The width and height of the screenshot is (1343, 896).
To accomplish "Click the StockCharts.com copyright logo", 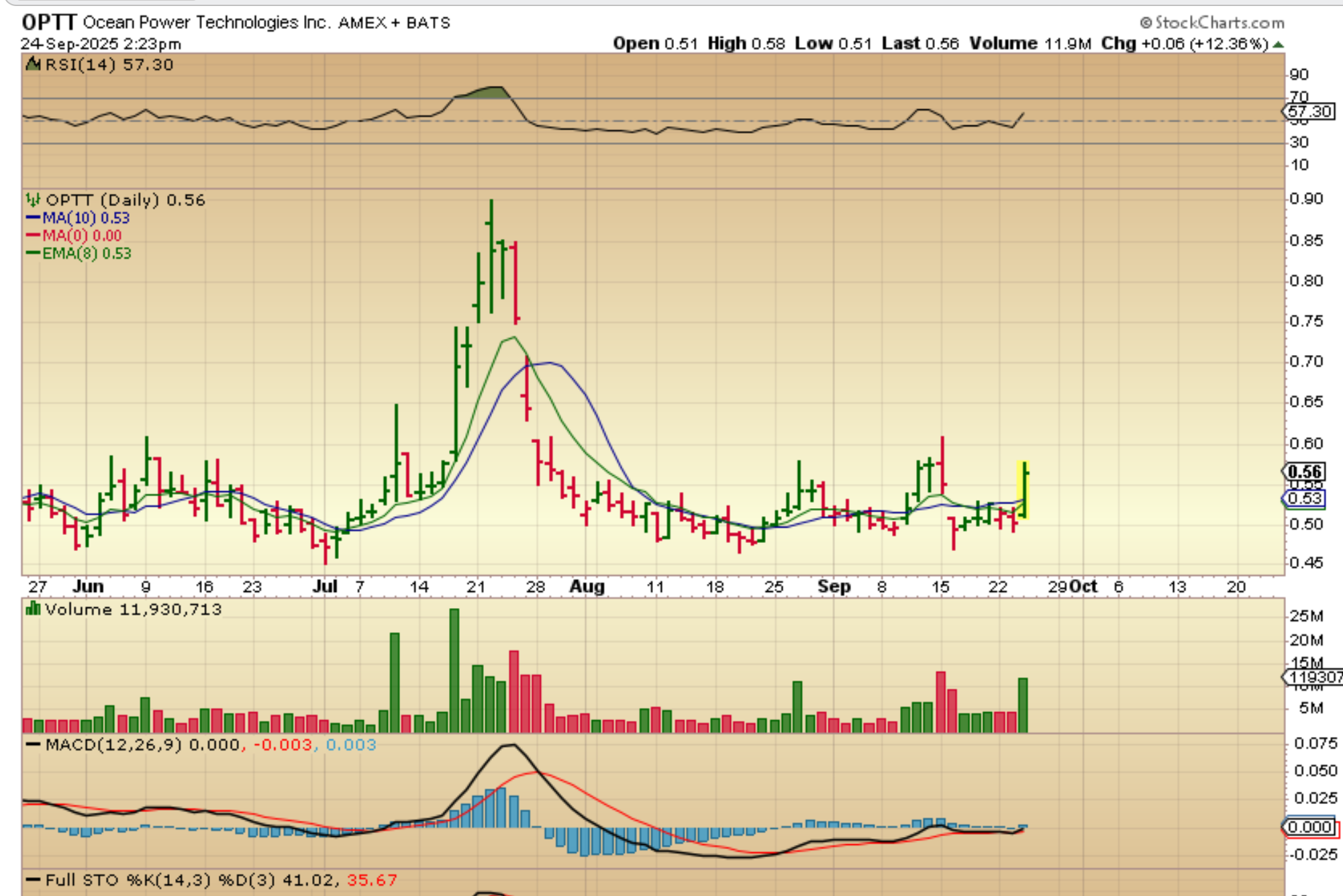I will click(x=1212, y=23).
